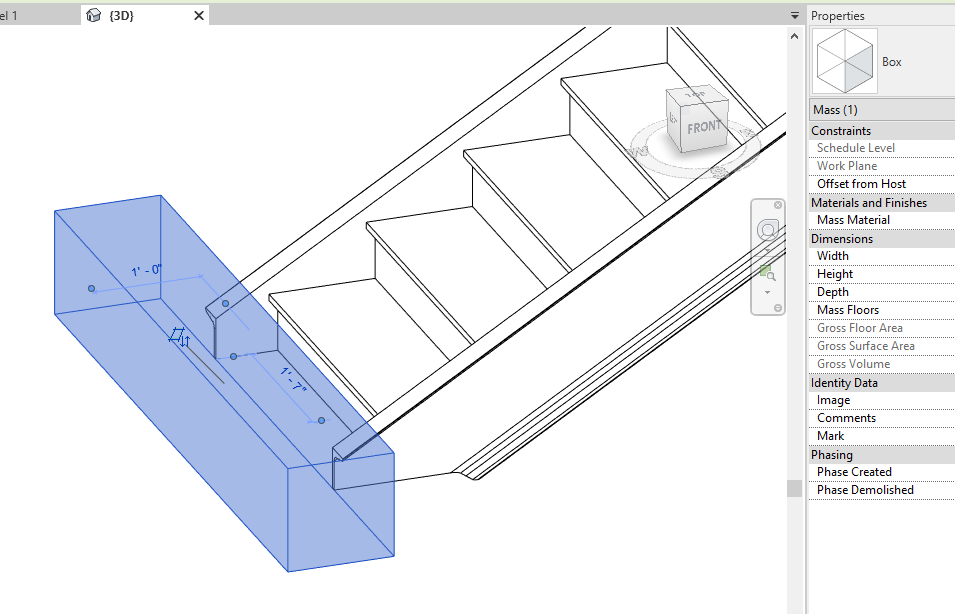Select the Image property row
Screen dimensions: 955x614
pos(882,400)
